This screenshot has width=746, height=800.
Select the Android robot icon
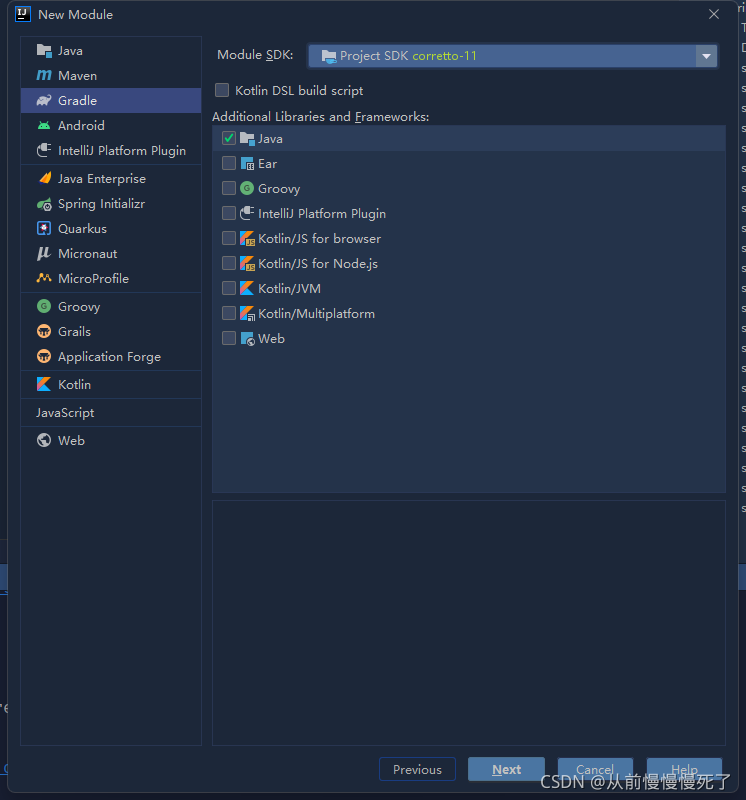pos(44,126)
